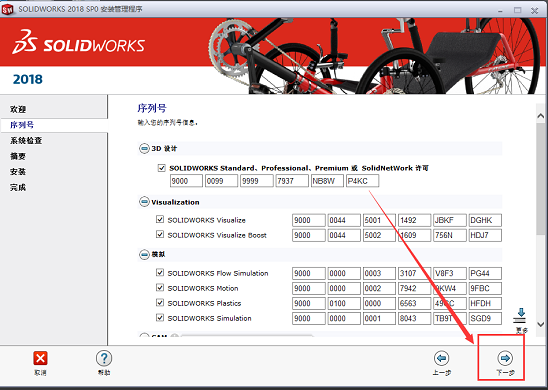Select the Finish step in sidebar
Viewport: 548px width, 390px height.
tap(18, 187)
